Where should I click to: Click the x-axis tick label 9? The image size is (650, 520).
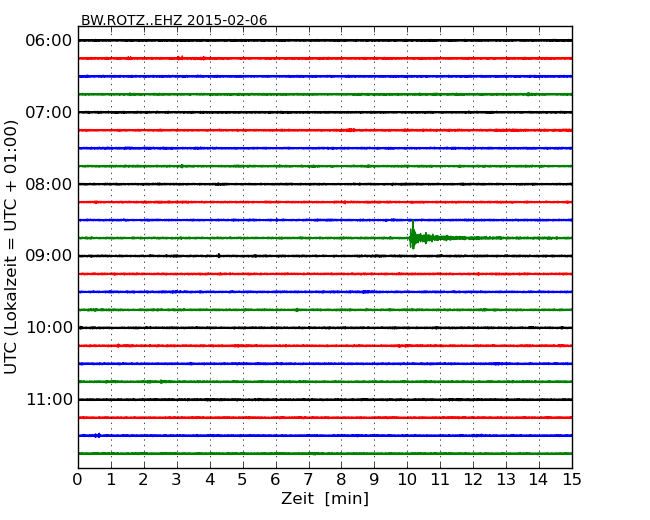tap(374, 479)
